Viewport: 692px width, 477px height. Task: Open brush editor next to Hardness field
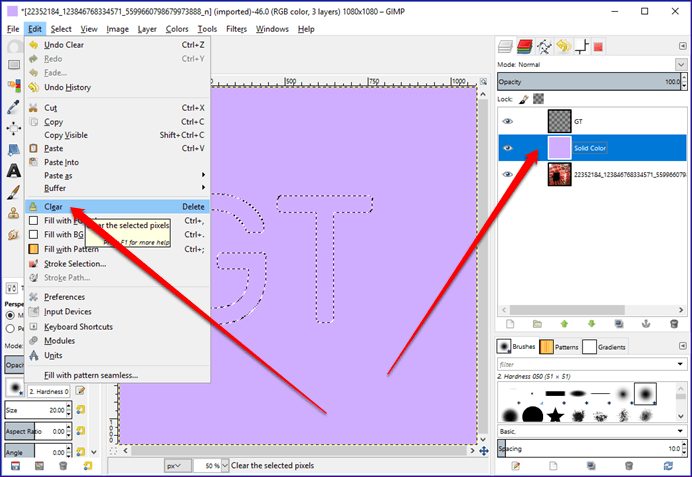pos(80,391)
